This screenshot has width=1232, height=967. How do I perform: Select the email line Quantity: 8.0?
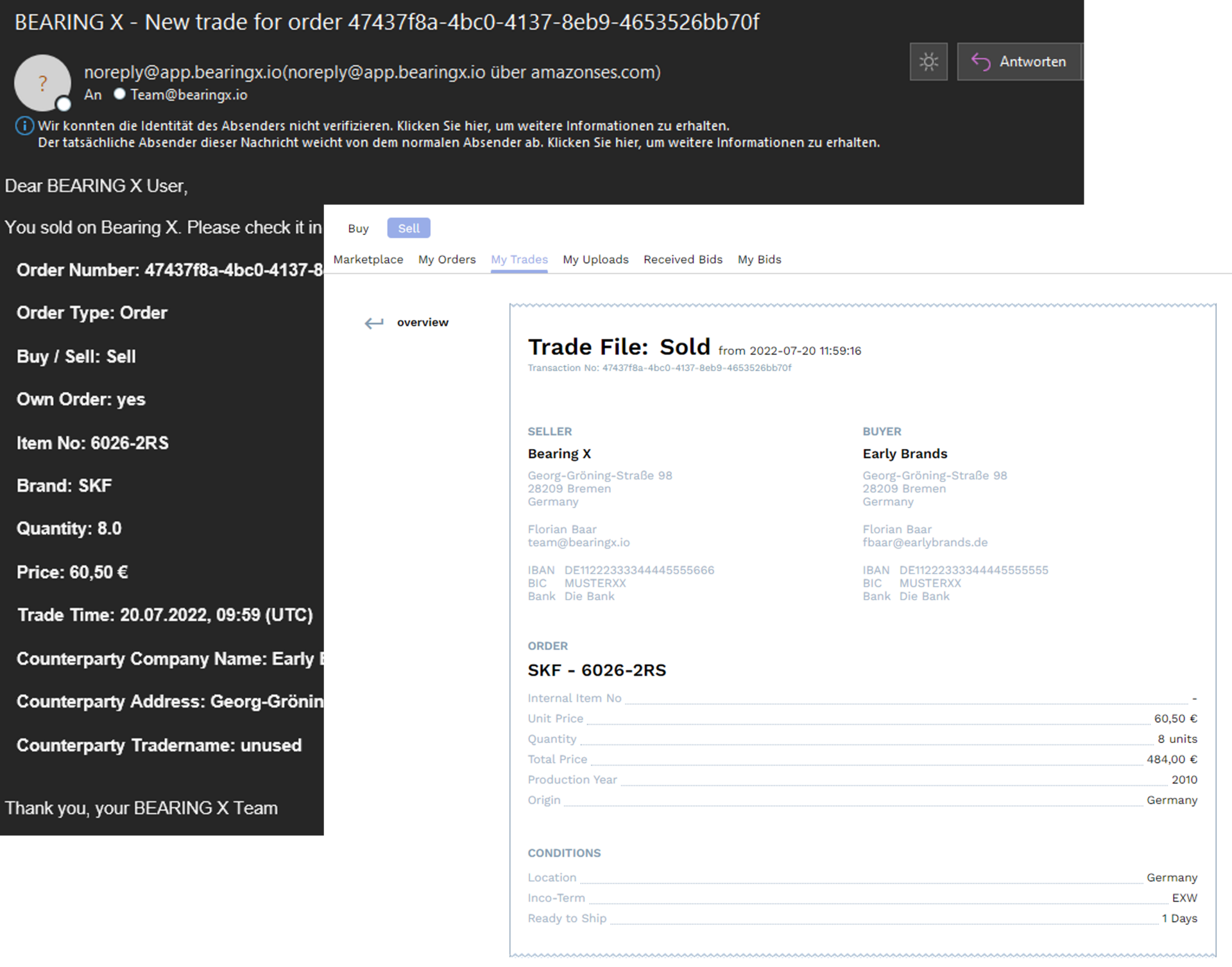click(x=69, y=529)
